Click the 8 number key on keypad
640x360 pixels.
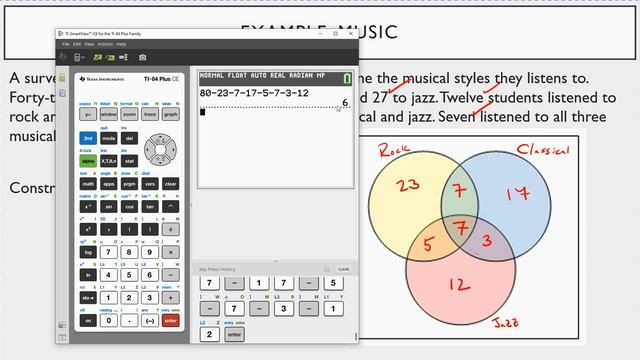point(129,253)
